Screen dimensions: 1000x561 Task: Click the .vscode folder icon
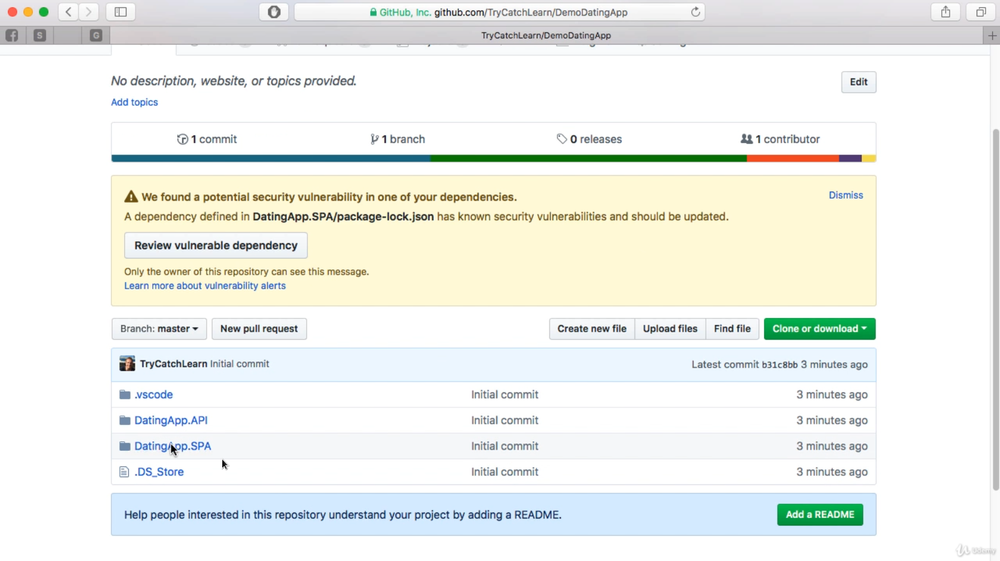pyautogui.click(x=124, y=395)
